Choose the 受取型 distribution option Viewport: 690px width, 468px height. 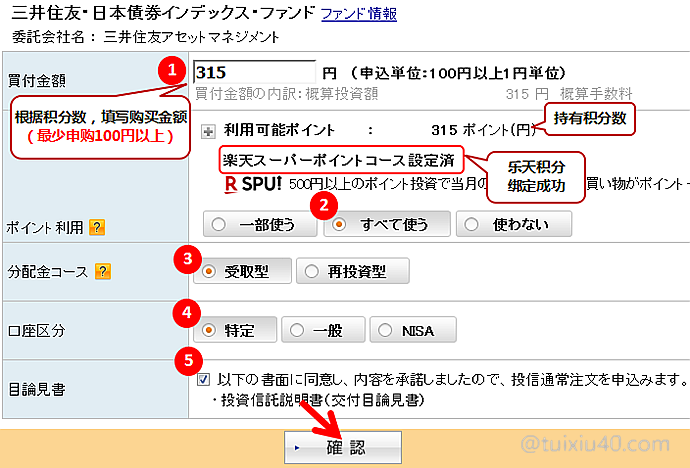point(242,271)
